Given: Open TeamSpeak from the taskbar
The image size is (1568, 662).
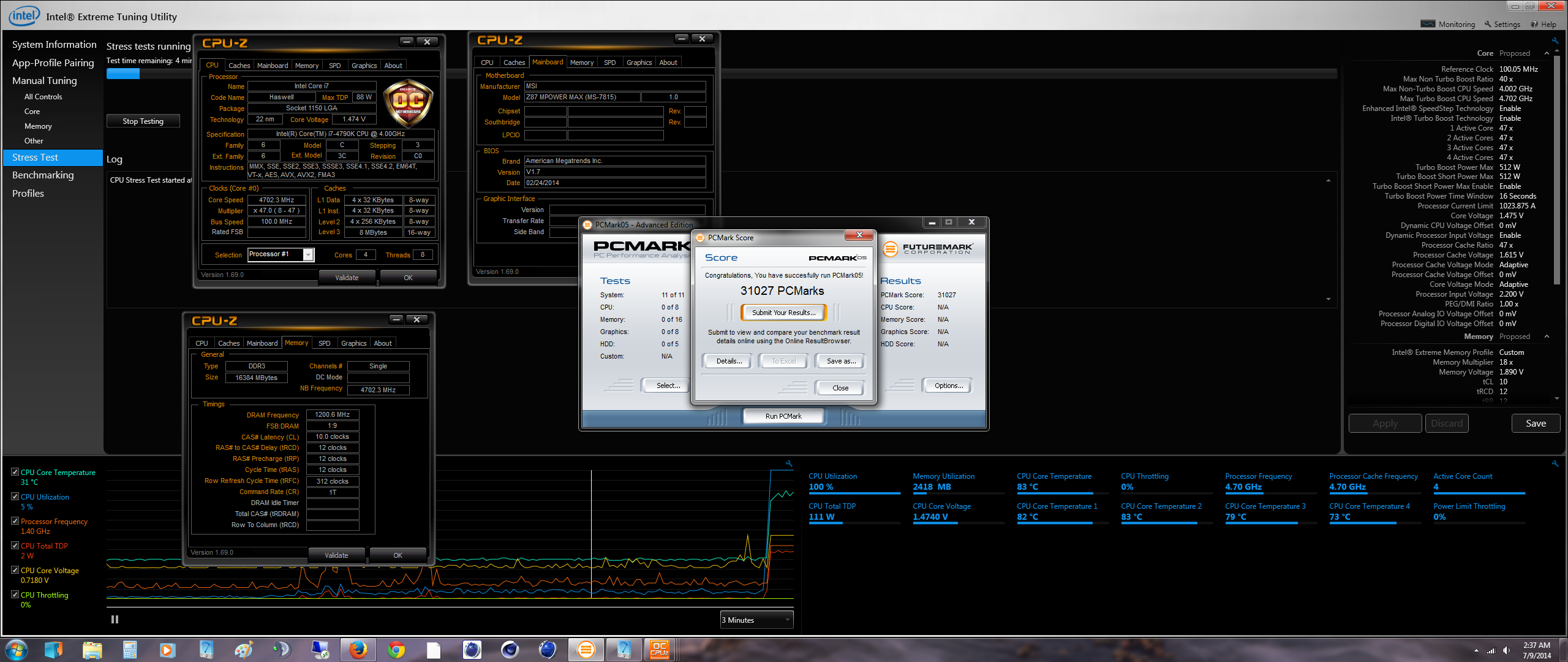Looking at the screenshot, I should click(x=281, y=650).
